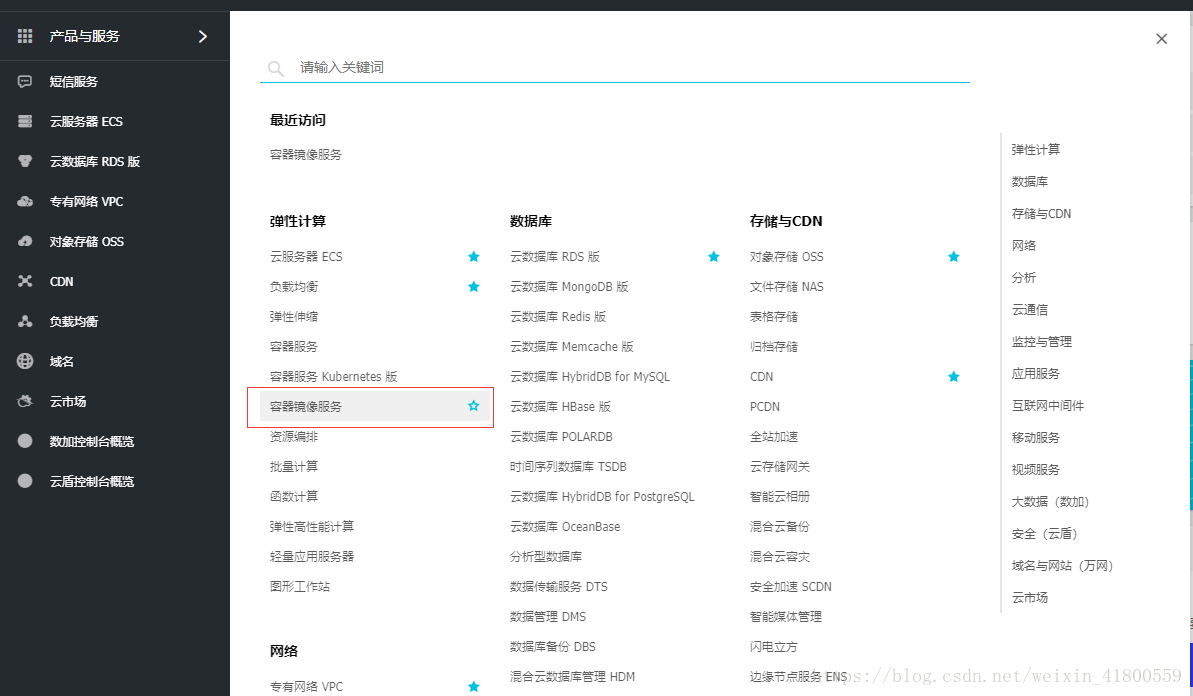Open 智能云相册 link
The height and width of the screenshot is (696, 1193).
pos(780,497)
